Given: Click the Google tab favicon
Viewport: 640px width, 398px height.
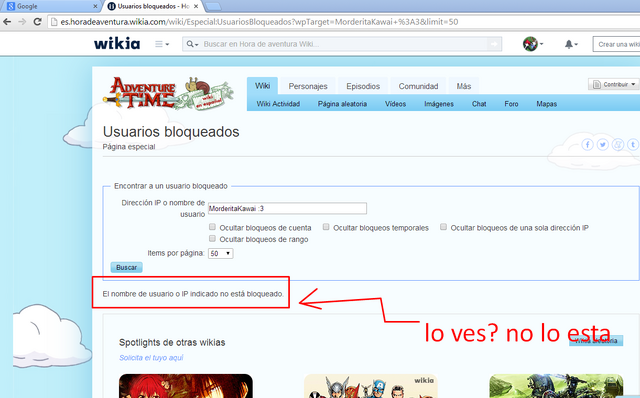Looking at the screenshot, I should pyautogui.click(x=11, y=6).
